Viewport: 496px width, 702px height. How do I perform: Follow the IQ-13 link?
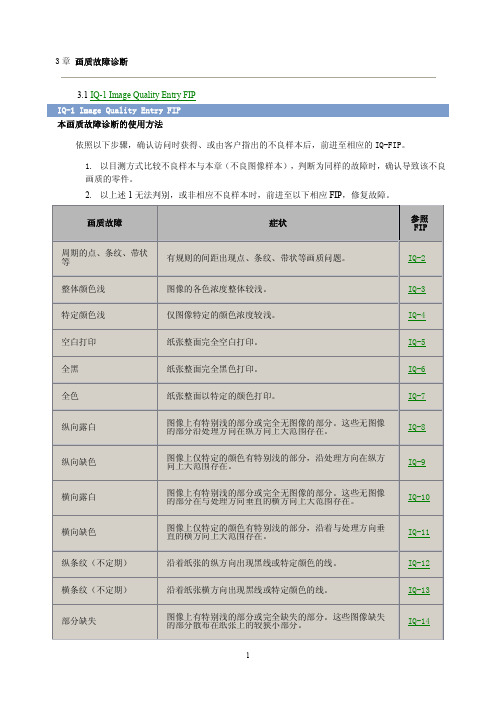point(419,591)
